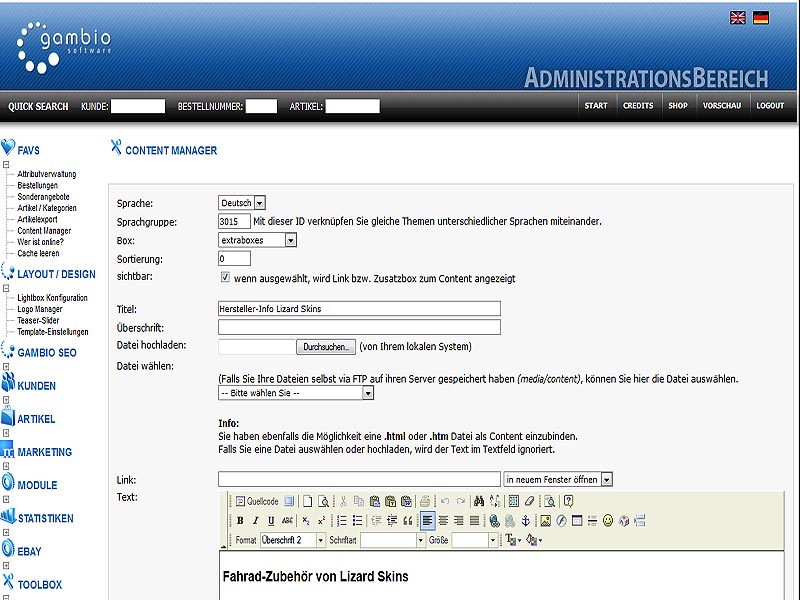800x600 pixels.
Task: Insert a bulleted list
Action: [358, 520]
